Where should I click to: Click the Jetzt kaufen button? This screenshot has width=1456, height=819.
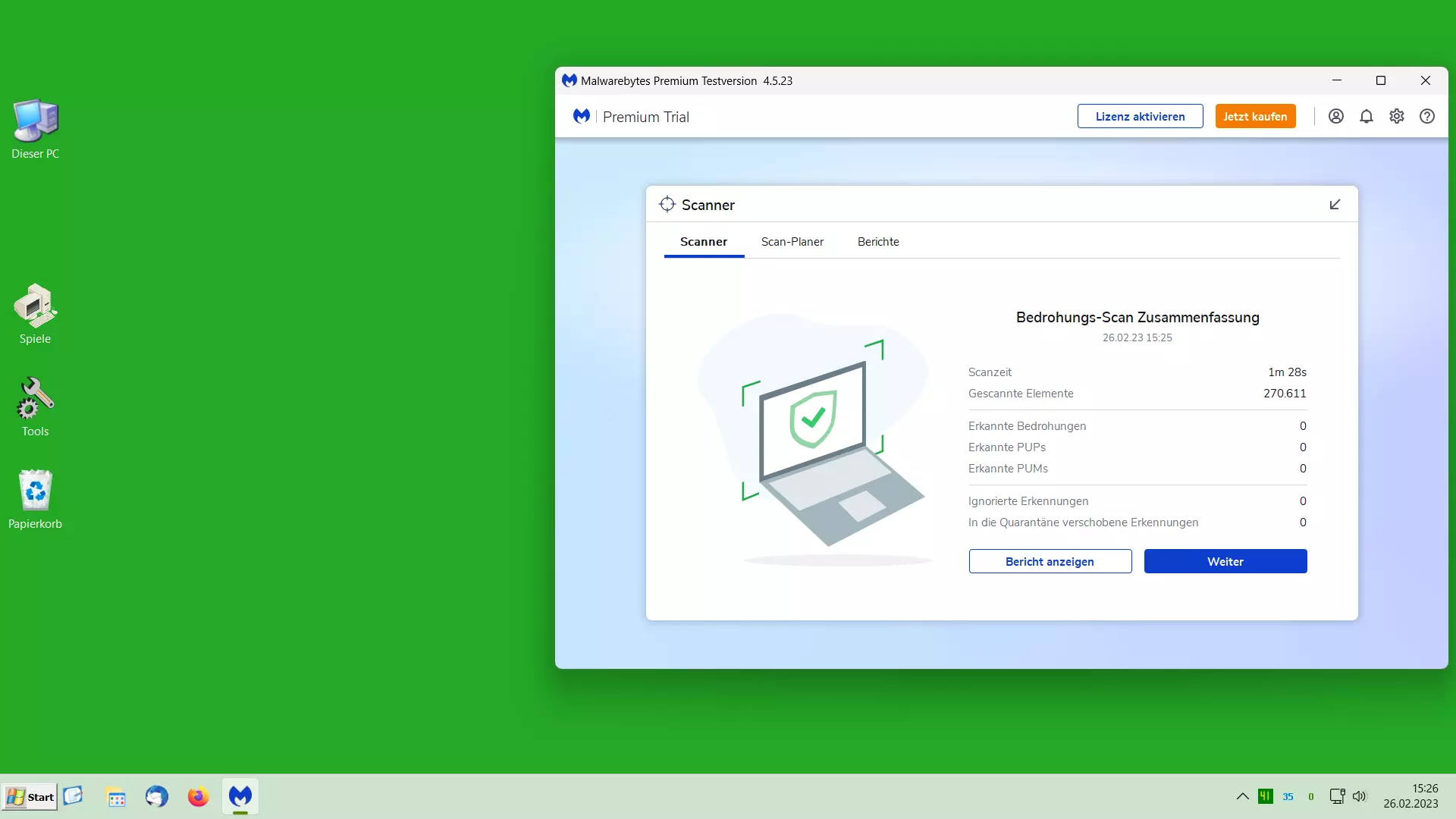(1255, 116)
